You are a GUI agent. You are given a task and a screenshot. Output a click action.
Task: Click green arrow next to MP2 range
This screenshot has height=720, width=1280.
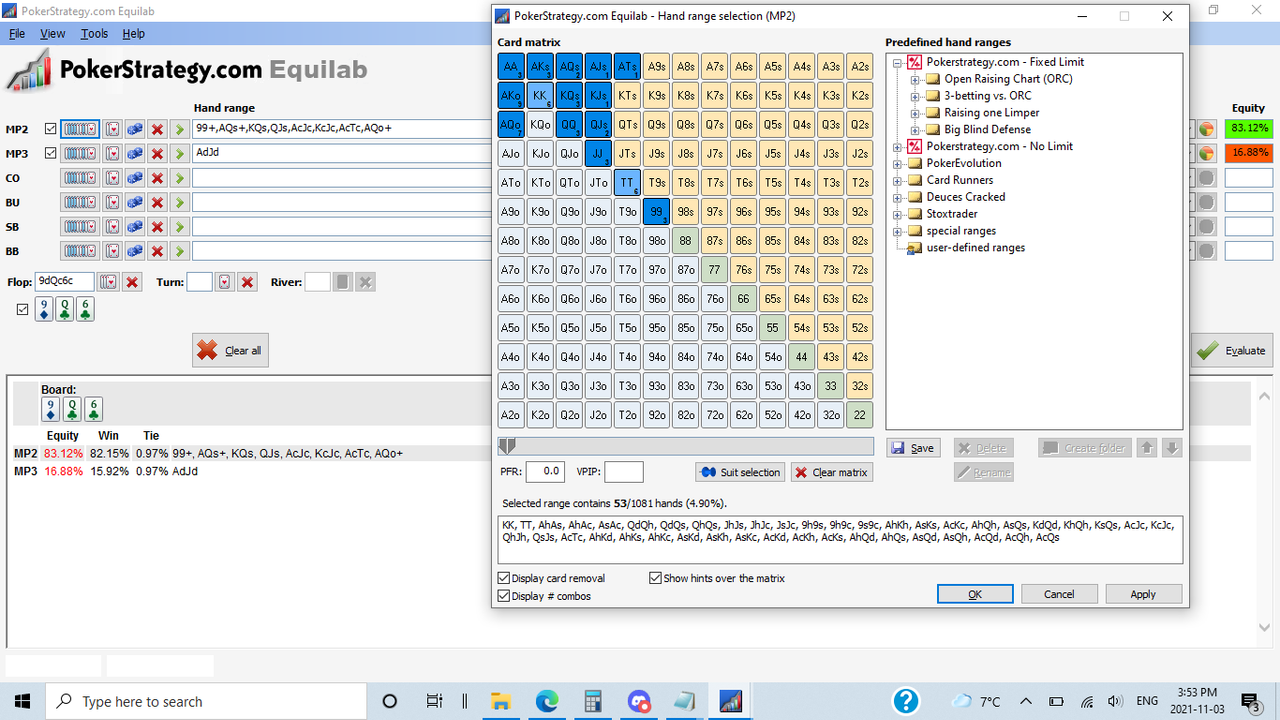[x=178, y=129]
